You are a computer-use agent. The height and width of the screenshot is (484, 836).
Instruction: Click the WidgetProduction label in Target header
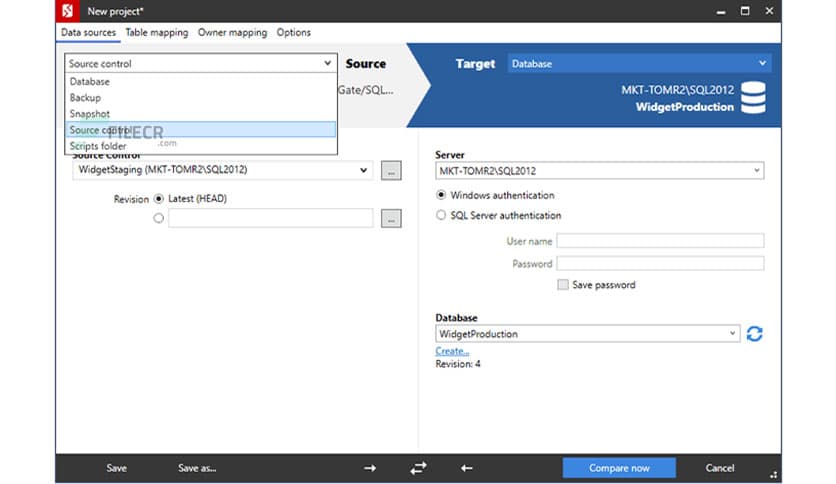pos(685,107)
